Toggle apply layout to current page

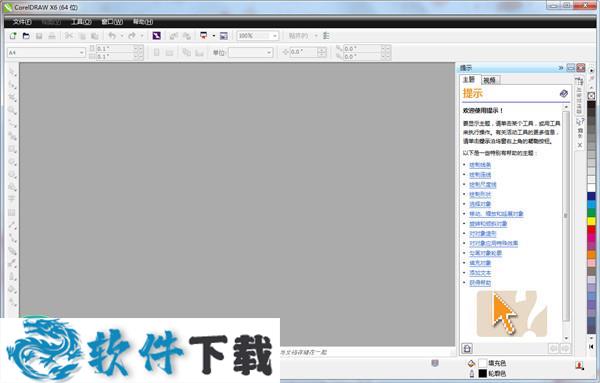click(x=199, y=52)
